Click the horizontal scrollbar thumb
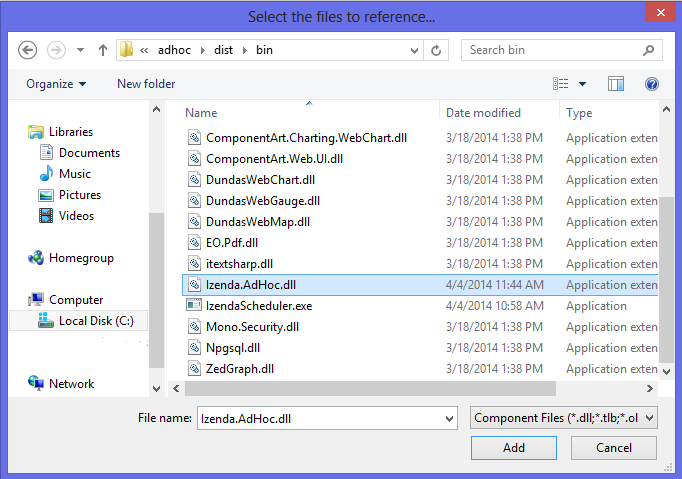The image size is (682, 479). 370,389
